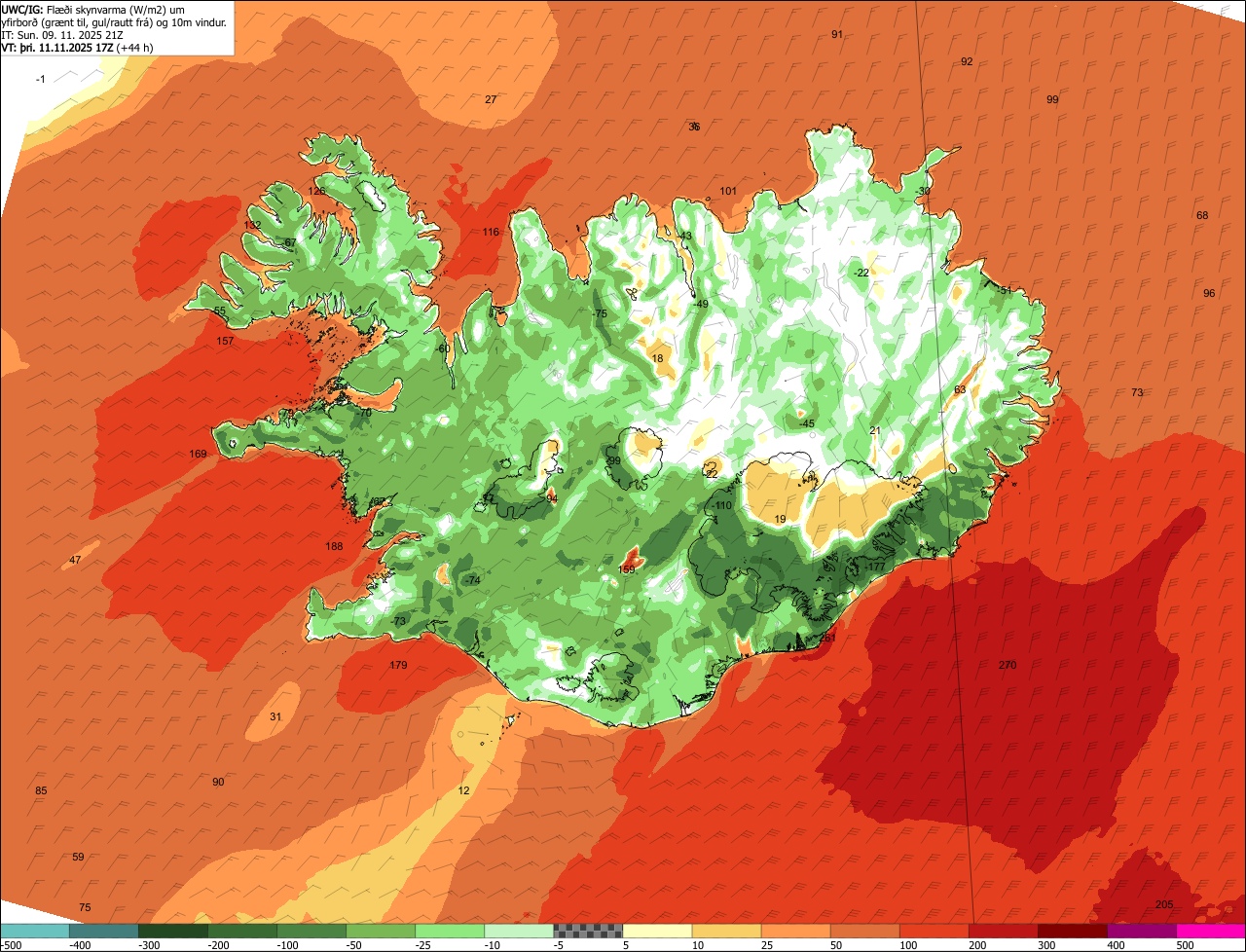Click the teal legend swatch between -500 and -400
This screenshot has width=1246, height=952.
click(x=34, y=931)
